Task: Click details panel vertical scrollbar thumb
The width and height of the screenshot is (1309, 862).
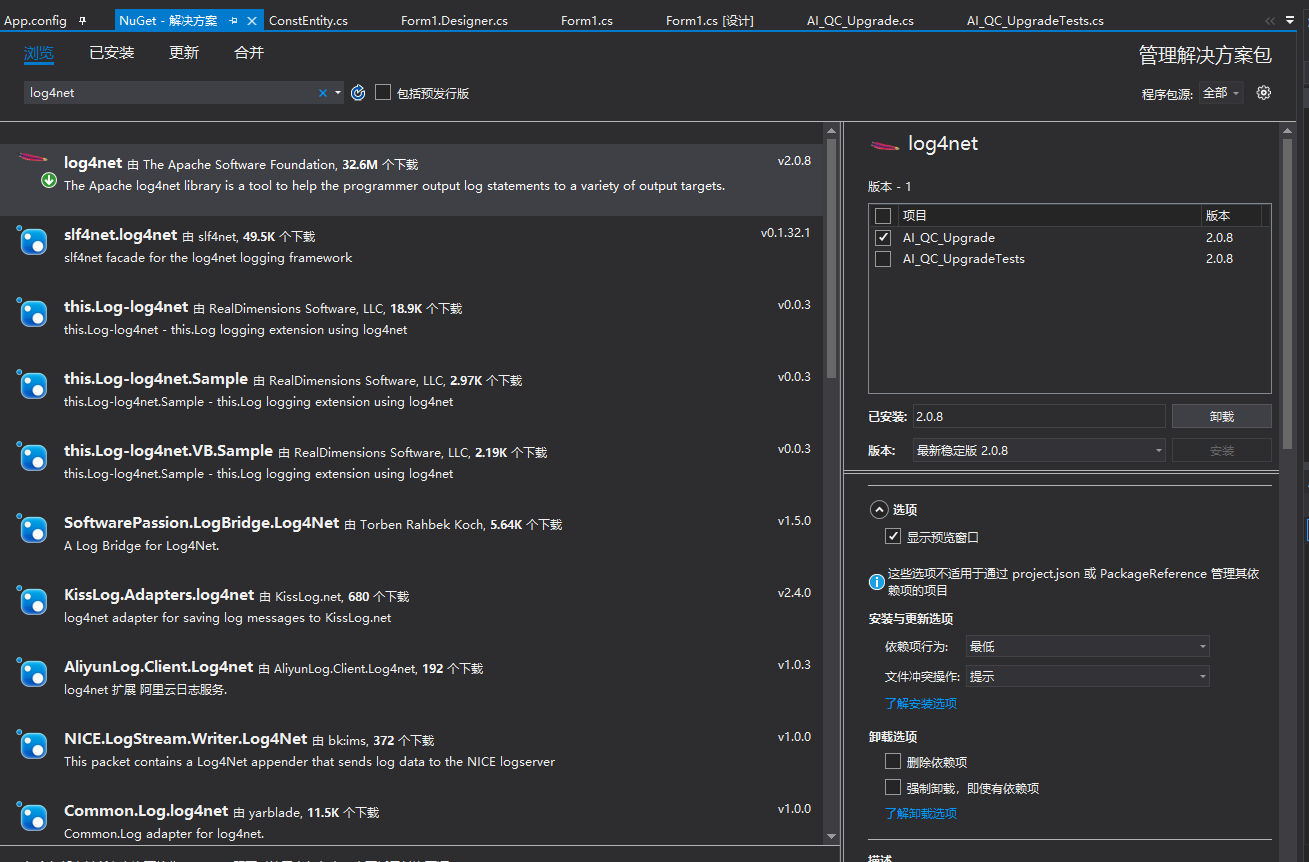Action: 1288,295
